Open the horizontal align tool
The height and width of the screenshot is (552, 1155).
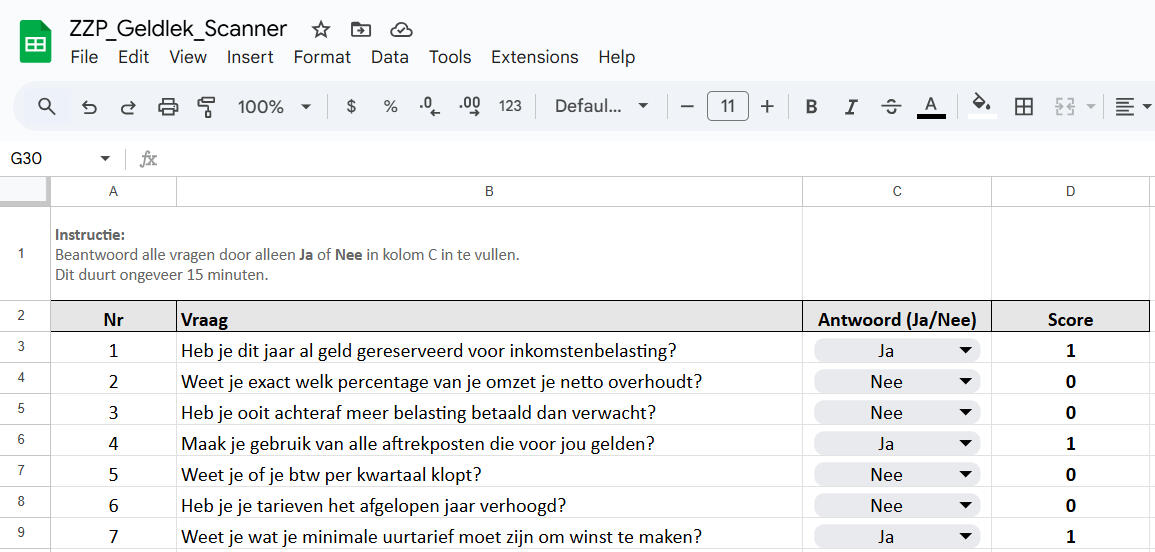(x=1124, y=107)
